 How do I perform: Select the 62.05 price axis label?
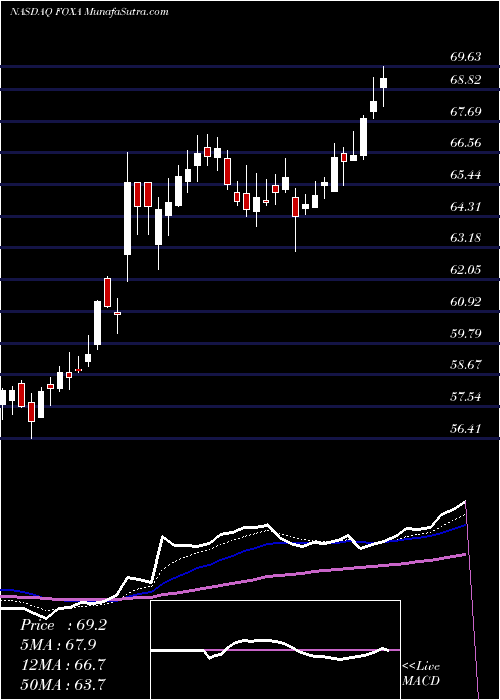tap(466, 269)
